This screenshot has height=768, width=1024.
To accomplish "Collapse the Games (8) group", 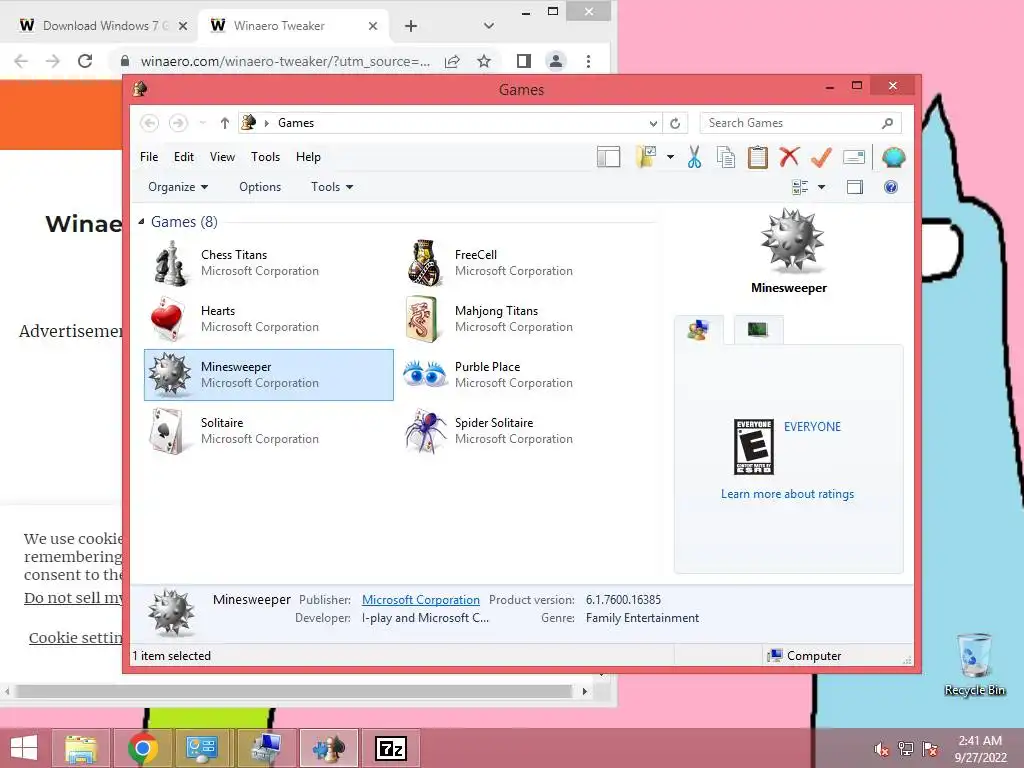I will coord(141,222).
